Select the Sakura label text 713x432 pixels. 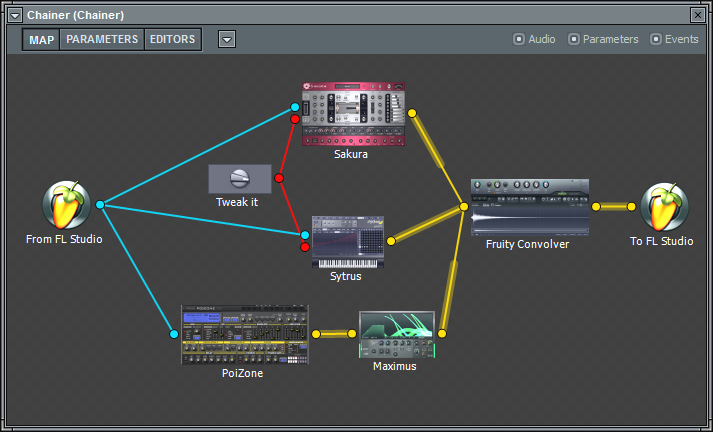pos(351,154)
